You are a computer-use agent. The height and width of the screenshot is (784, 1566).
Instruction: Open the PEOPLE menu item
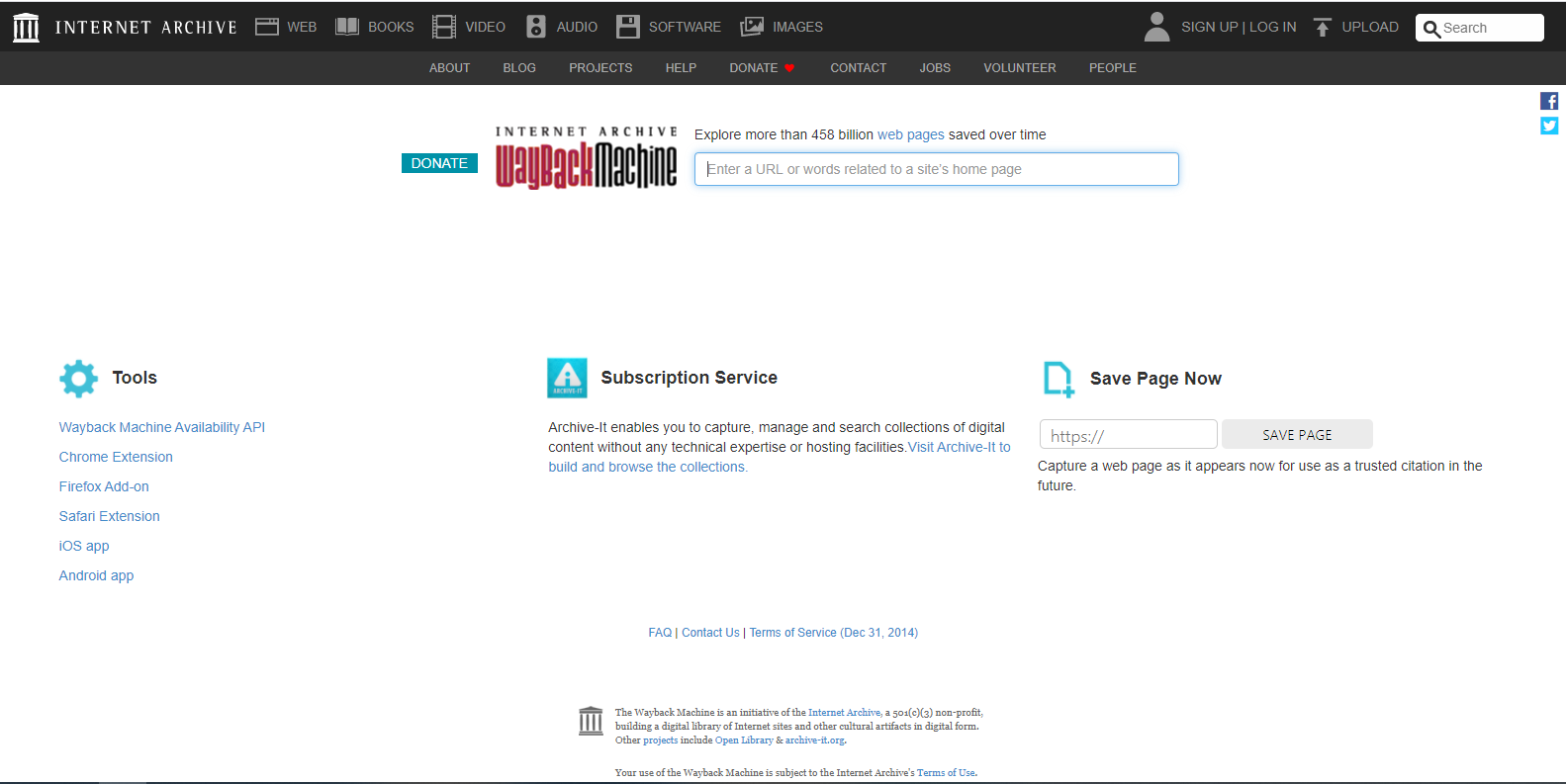1113,68
